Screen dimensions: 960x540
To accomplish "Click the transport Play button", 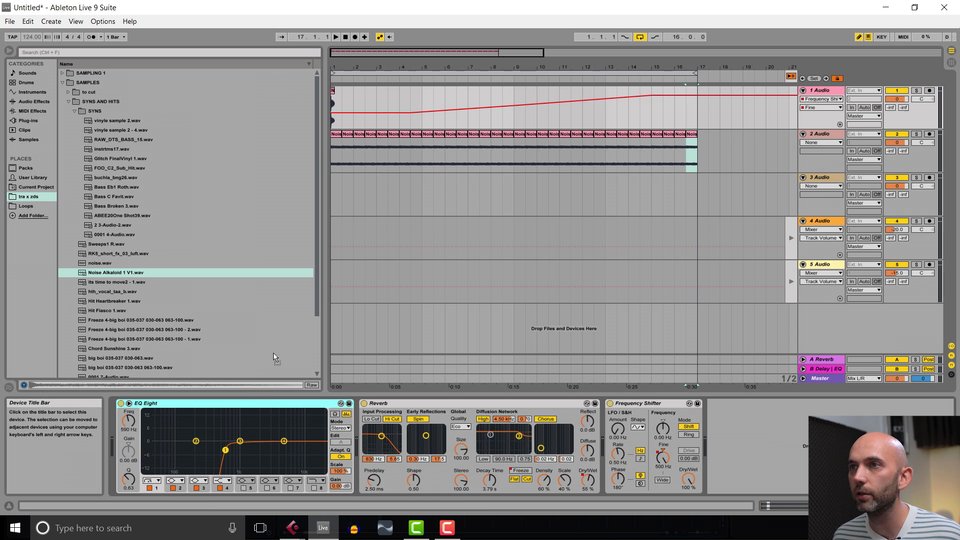I will tap(336, 37).
